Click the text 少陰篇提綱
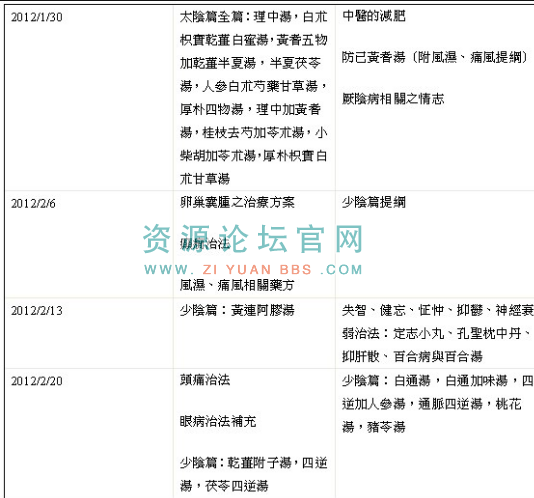 [374, 202]
